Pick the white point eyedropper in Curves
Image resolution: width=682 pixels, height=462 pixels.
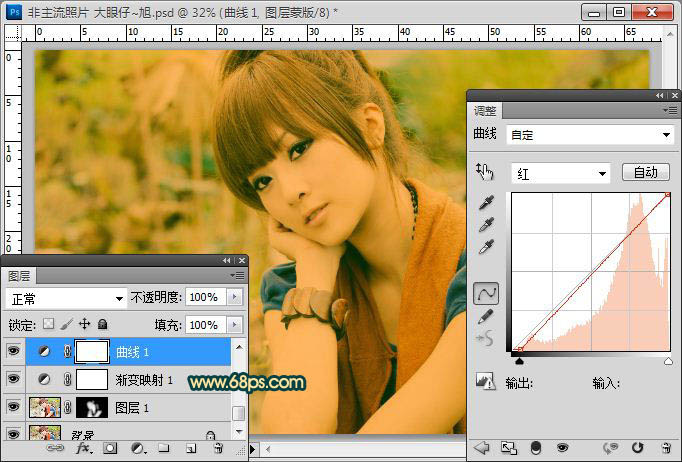coord(485,246)
